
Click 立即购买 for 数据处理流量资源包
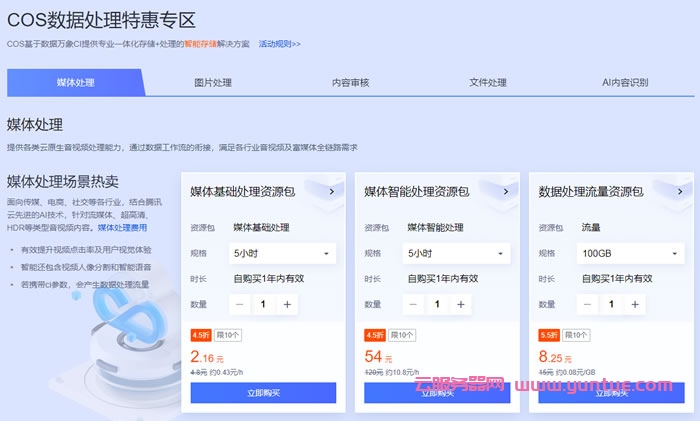point(611,393)
